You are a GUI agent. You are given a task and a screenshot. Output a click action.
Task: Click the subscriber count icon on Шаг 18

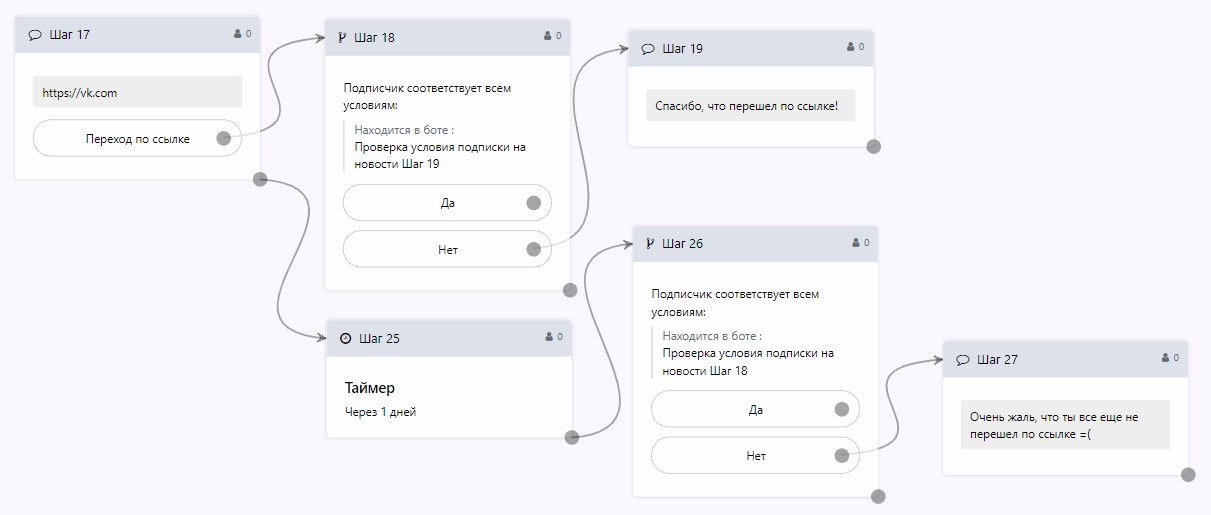(x=548, y=36)
